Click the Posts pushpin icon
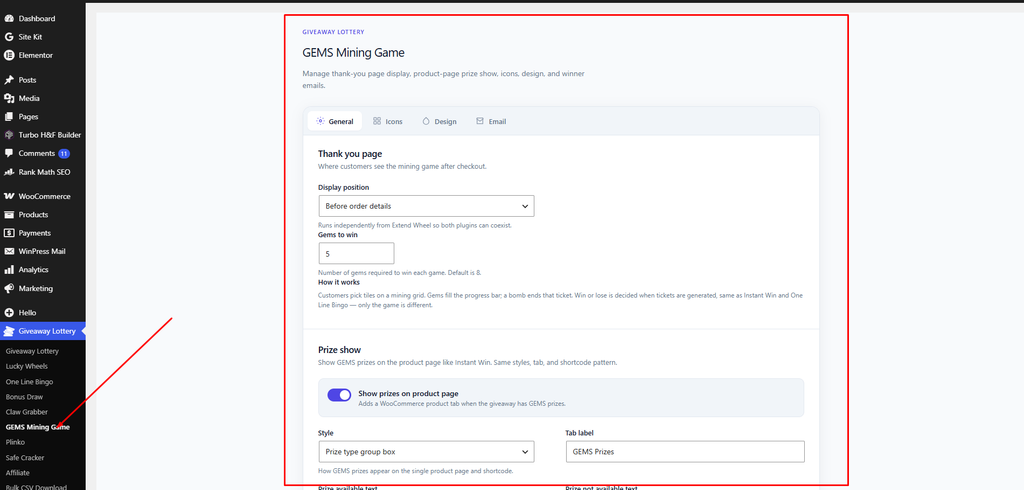The width and height of the screenshot is (1024, 490). [9, 80]
